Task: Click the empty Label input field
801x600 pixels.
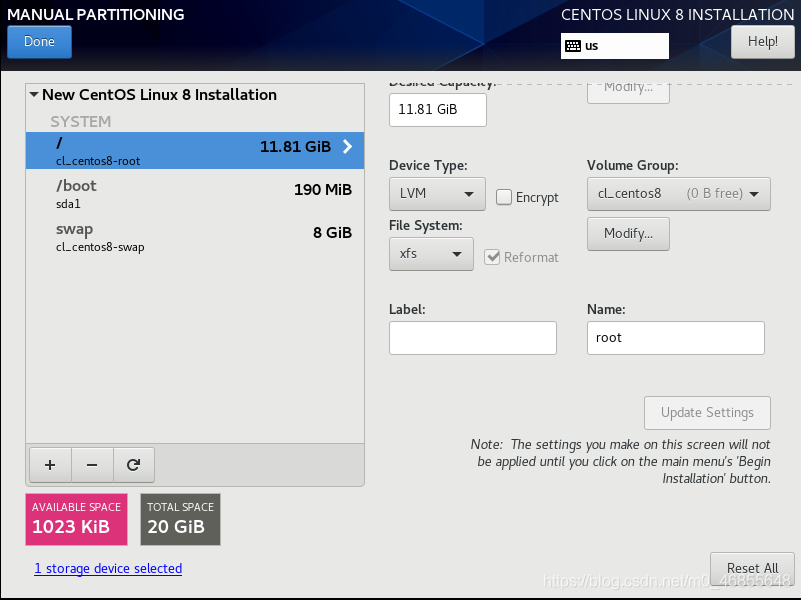Action: click(x=473, y=338)
